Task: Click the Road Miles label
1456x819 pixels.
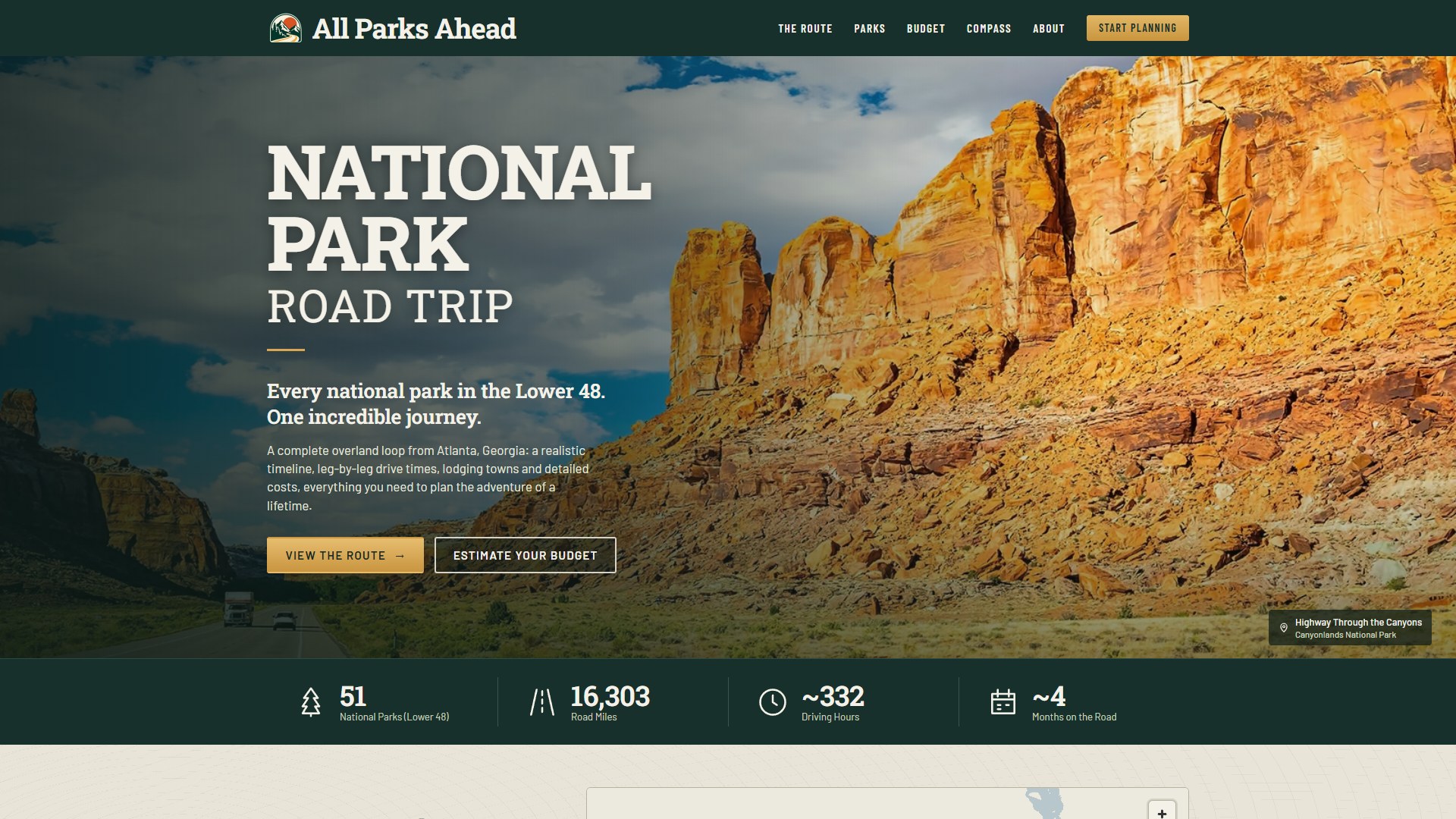Action: coord(593,717)
